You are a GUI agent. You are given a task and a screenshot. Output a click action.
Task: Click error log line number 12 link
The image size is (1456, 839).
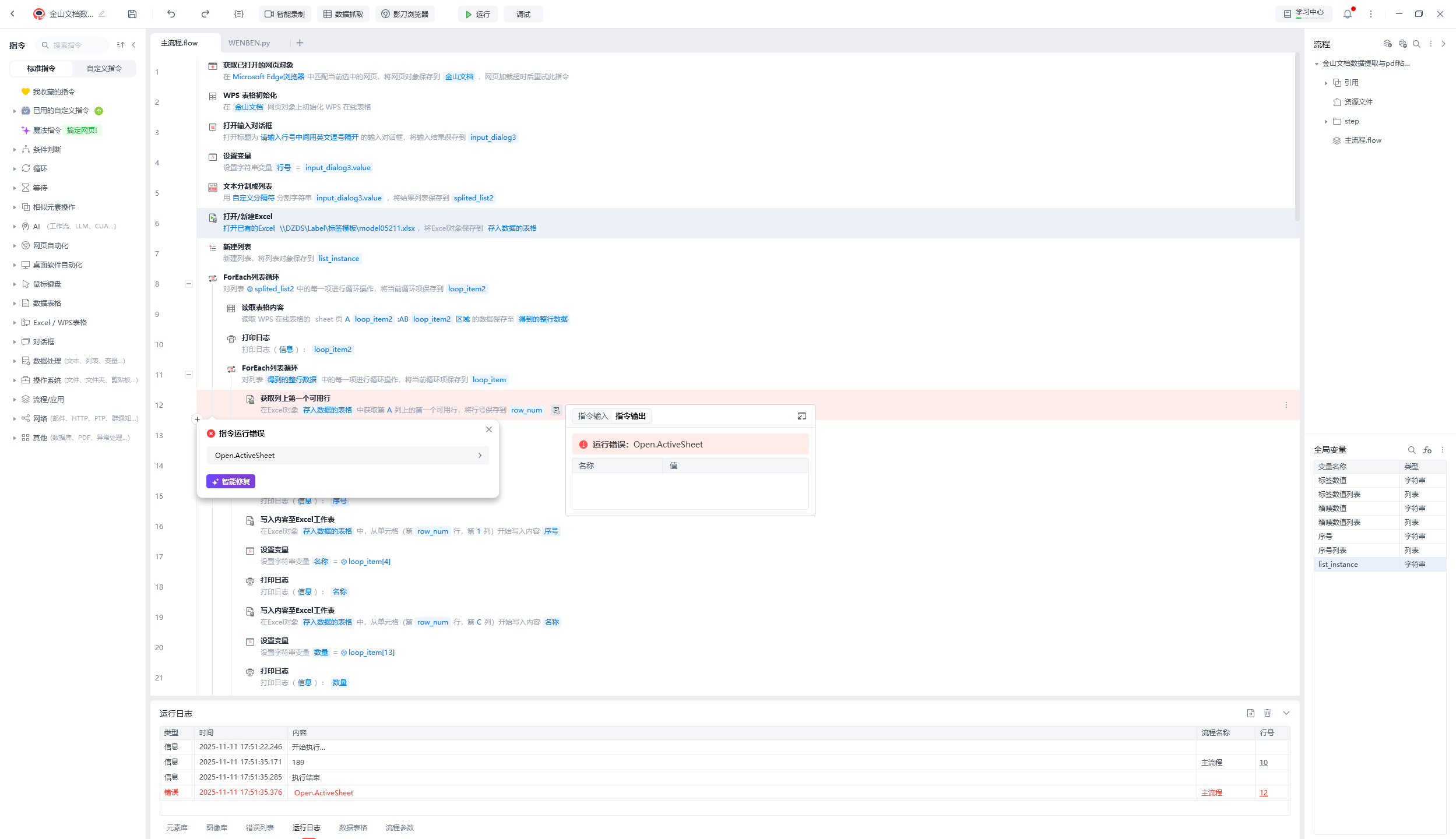(1264, 792)
